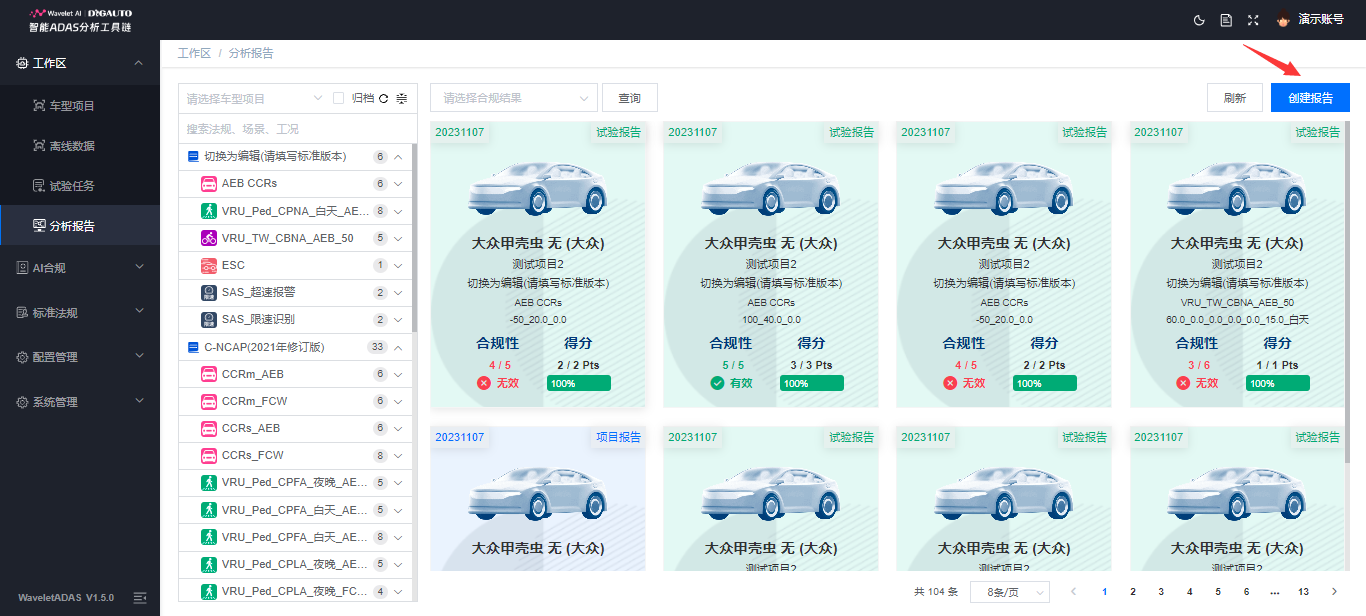Viewport: 1366px width, 616px height.
Task: Click 100% progress bar on 100_40.0_0.0 card
Action: (x=812, y=383)
